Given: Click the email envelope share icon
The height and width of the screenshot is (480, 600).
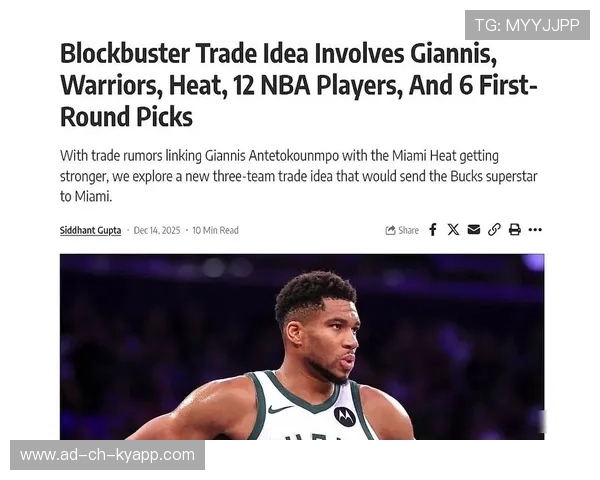Looking at the screenshot, I should [x=474, y=230].
